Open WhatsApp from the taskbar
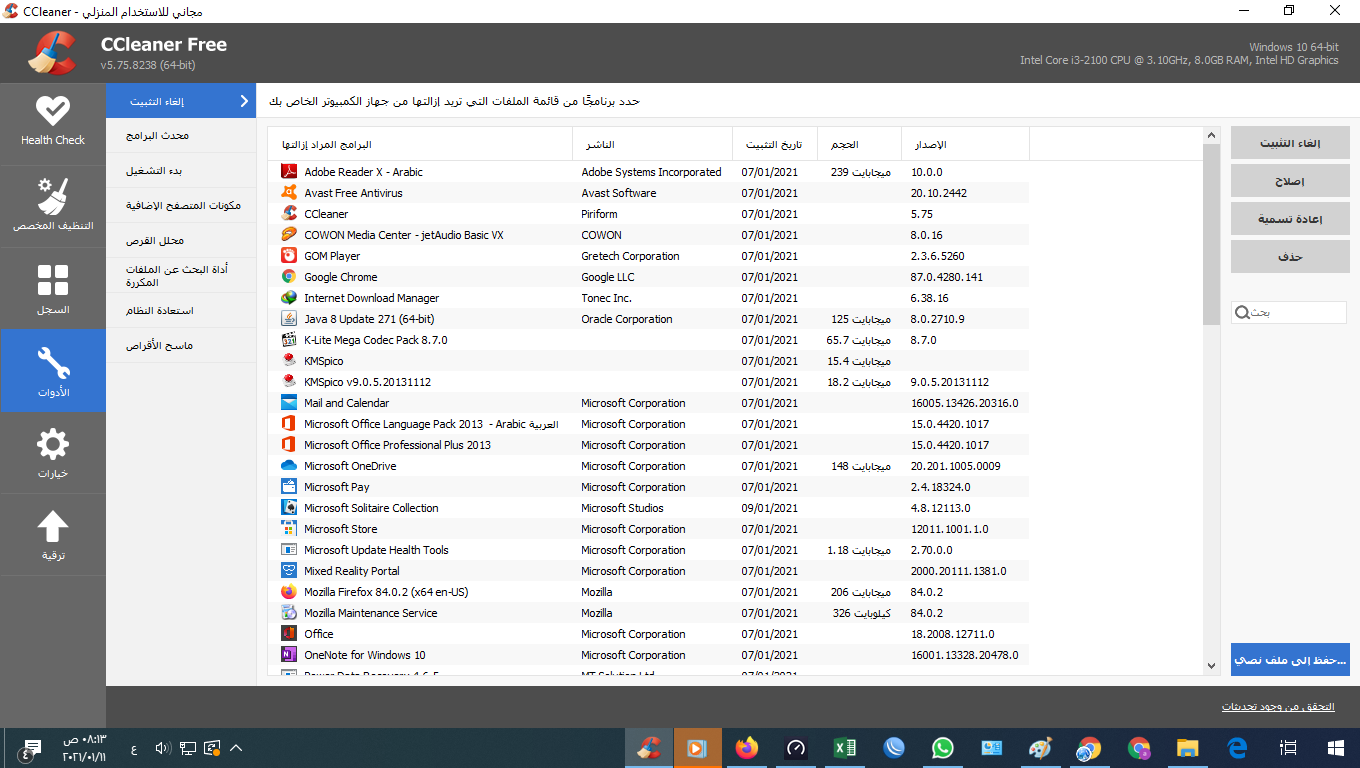Viewport: 1360px width, 768px height. point(943,747)
